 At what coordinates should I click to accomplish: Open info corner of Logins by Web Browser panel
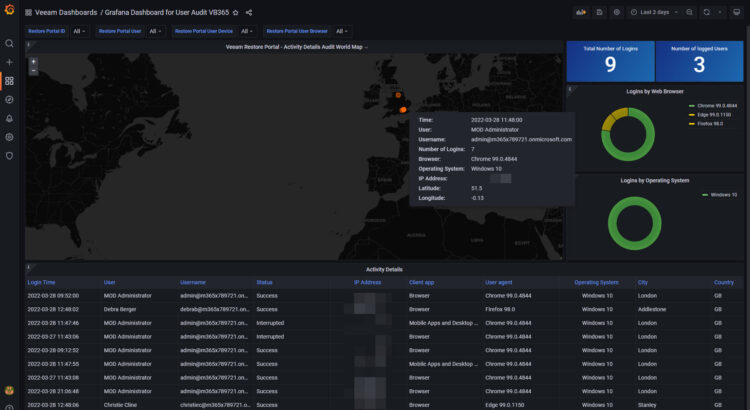570,89
